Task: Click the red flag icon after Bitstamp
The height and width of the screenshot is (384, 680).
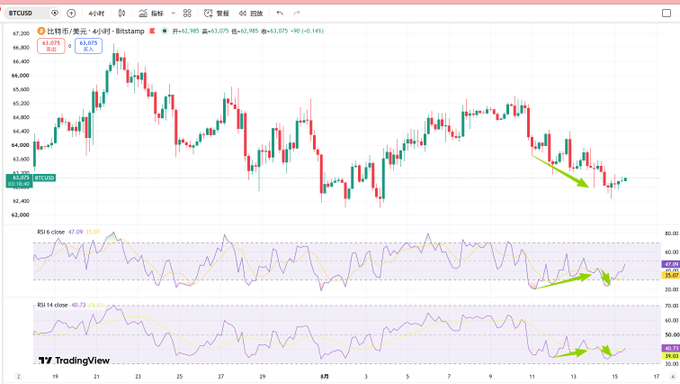Action: click(152, 31)
